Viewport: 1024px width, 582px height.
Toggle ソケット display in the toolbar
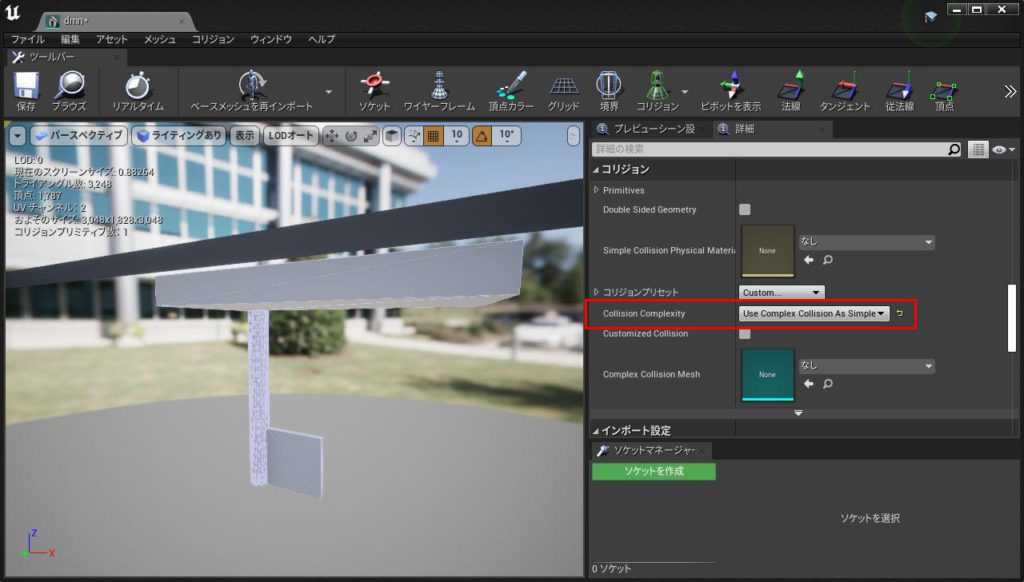click(374, 91)
